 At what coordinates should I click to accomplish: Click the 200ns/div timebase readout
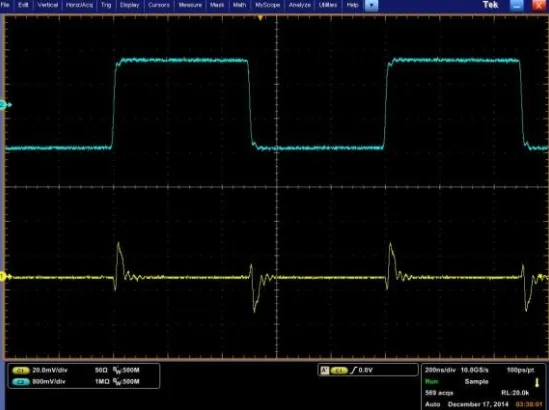tap(440, 370)
